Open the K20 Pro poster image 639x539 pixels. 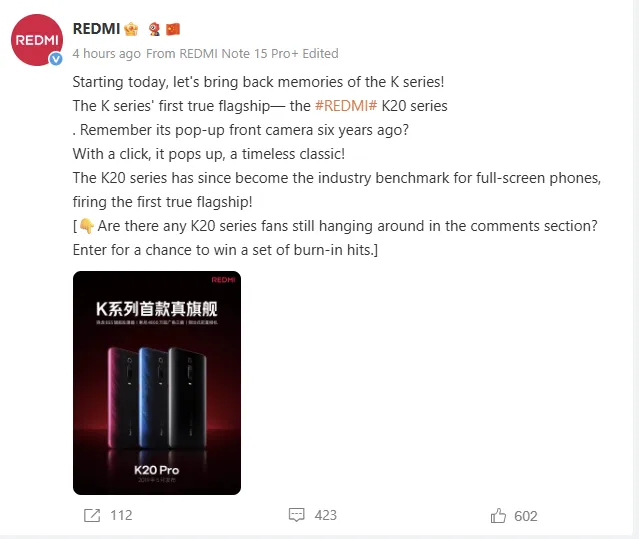click(x=157, y=383)
